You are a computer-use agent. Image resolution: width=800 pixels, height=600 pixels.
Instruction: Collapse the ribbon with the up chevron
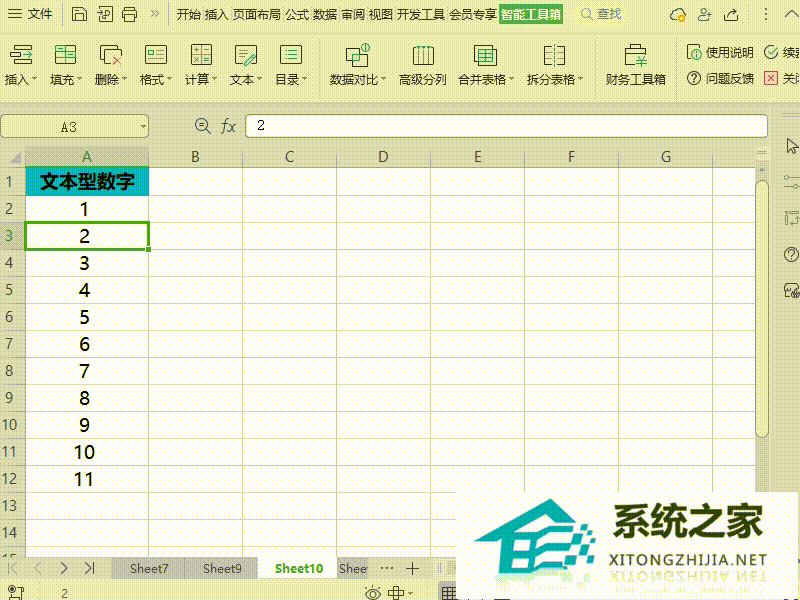790,14
